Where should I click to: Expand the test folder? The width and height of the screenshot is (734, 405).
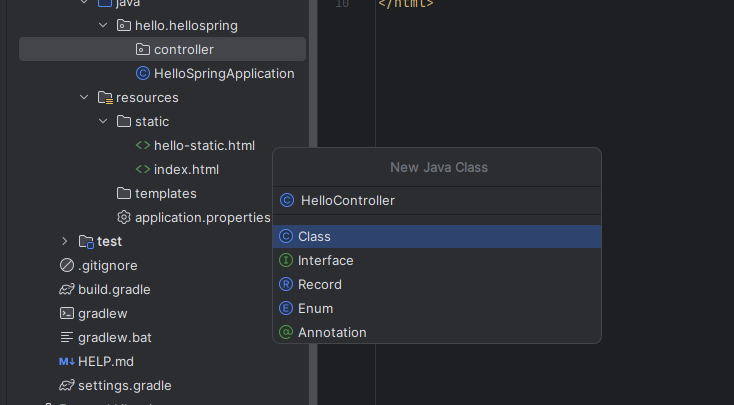[x=65, y=241]
